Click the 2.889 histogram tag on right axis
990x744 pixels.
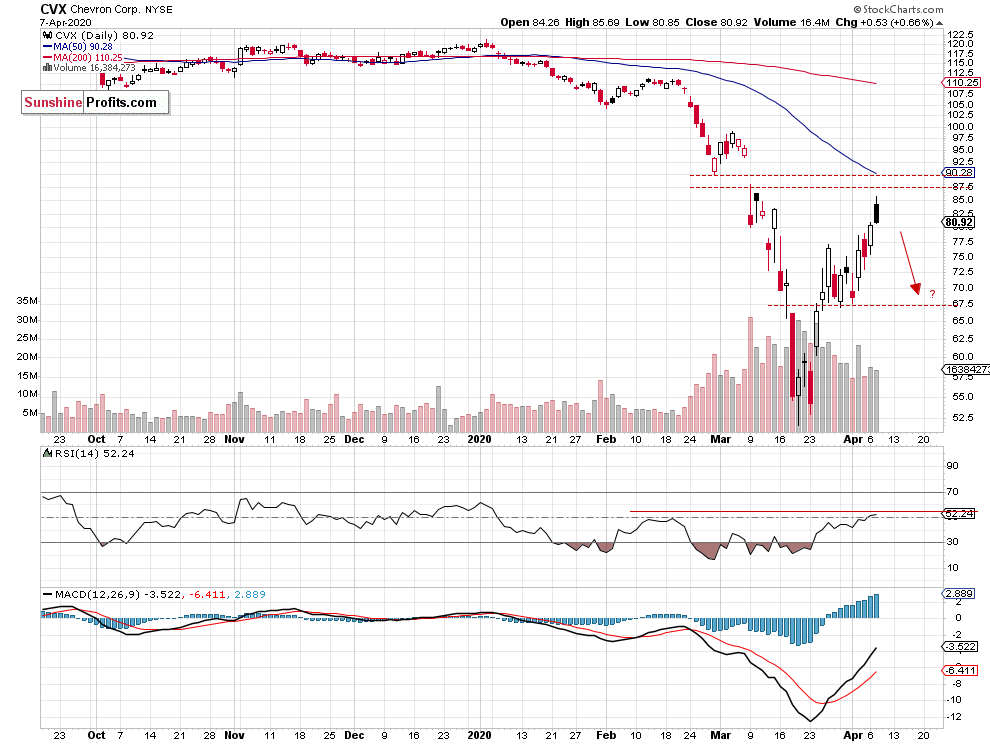[x=958, y=594]
